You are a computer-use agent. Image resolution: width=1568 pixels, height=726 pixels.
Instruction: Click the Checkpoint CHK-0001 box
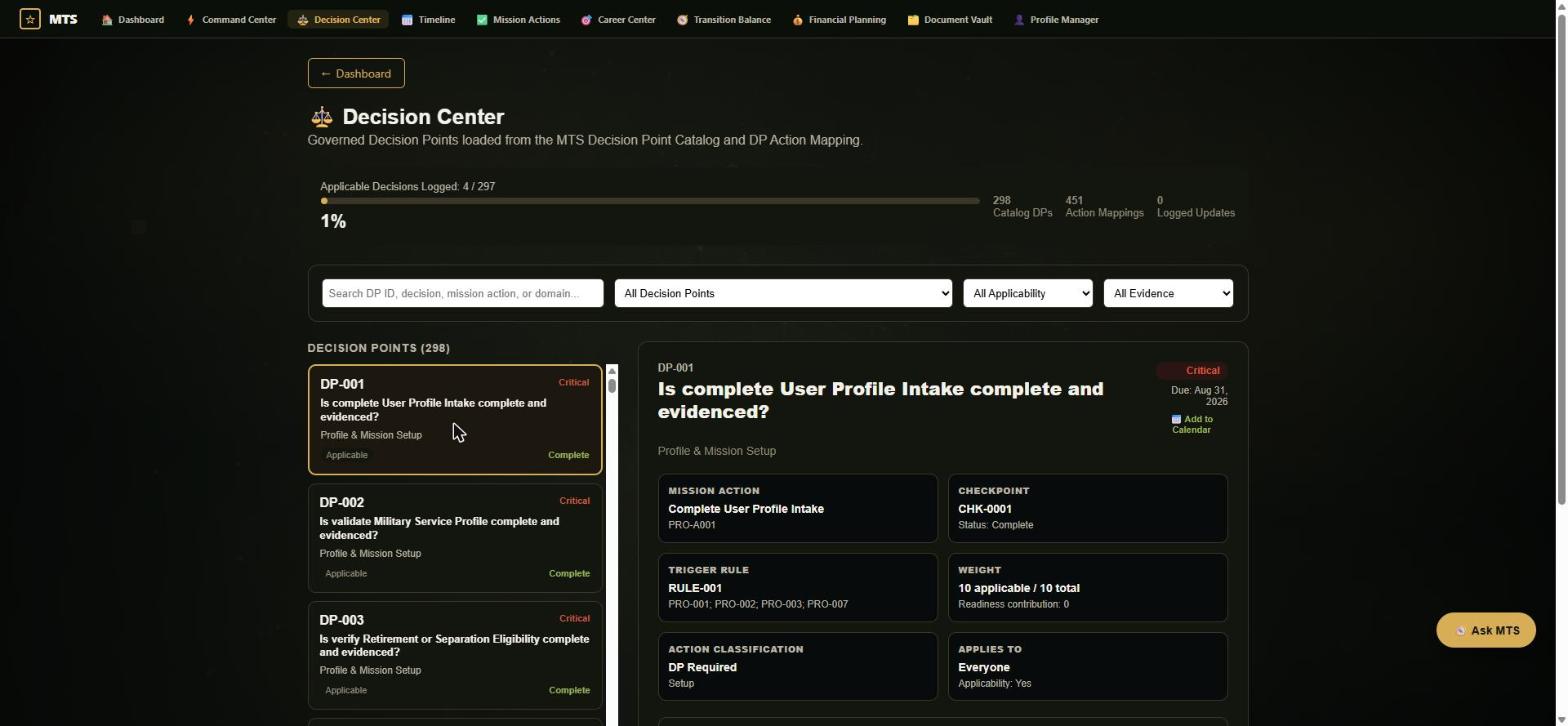[1088, 508]
